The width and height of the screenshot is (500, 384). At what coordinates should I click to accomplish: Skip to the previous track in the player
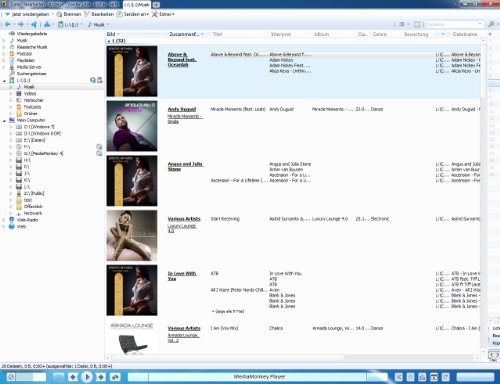(73, 377)
